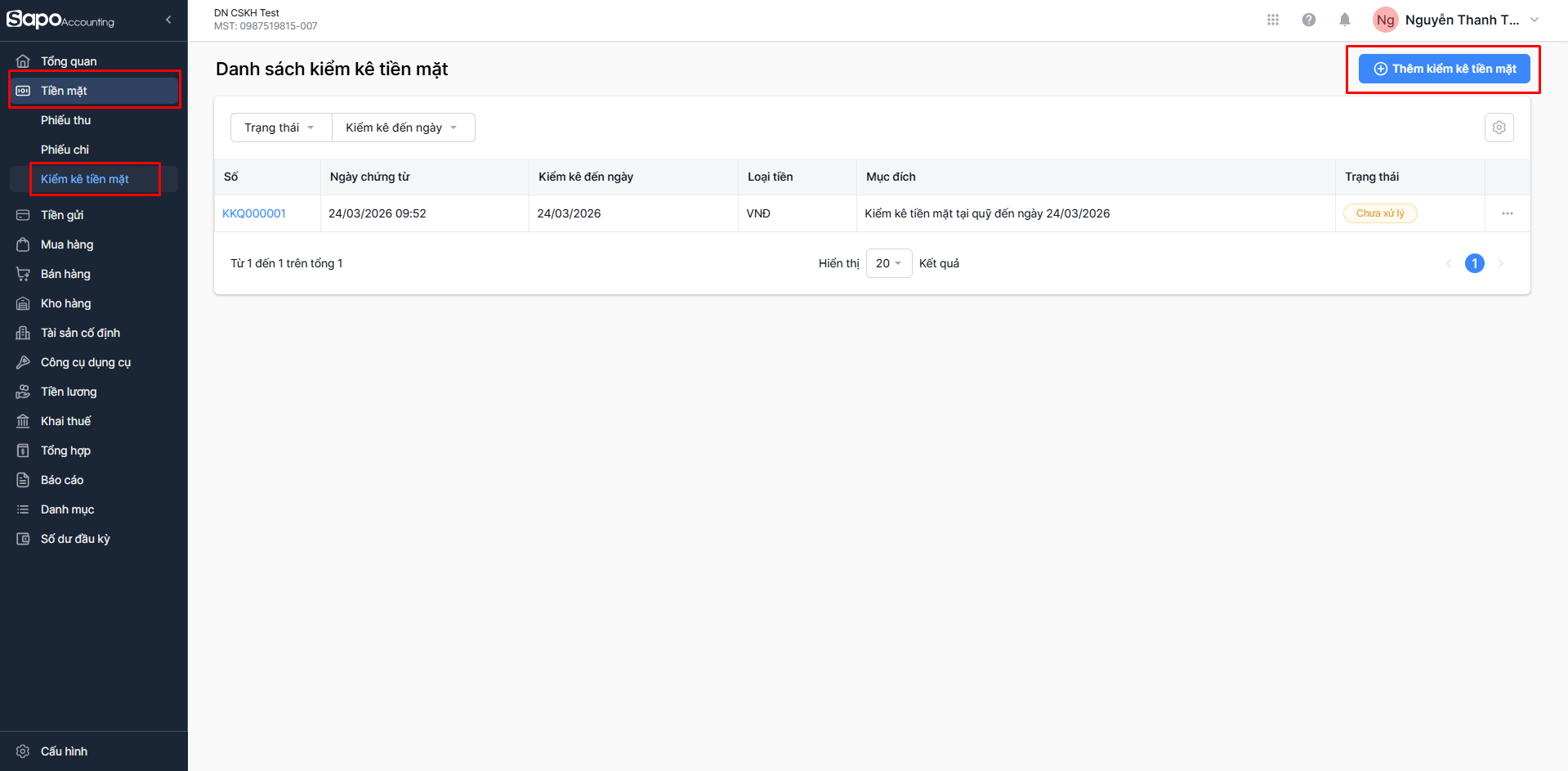Go to Bán hàng menu
This screenshot has height=771, width=1568.
coord(65,274)
